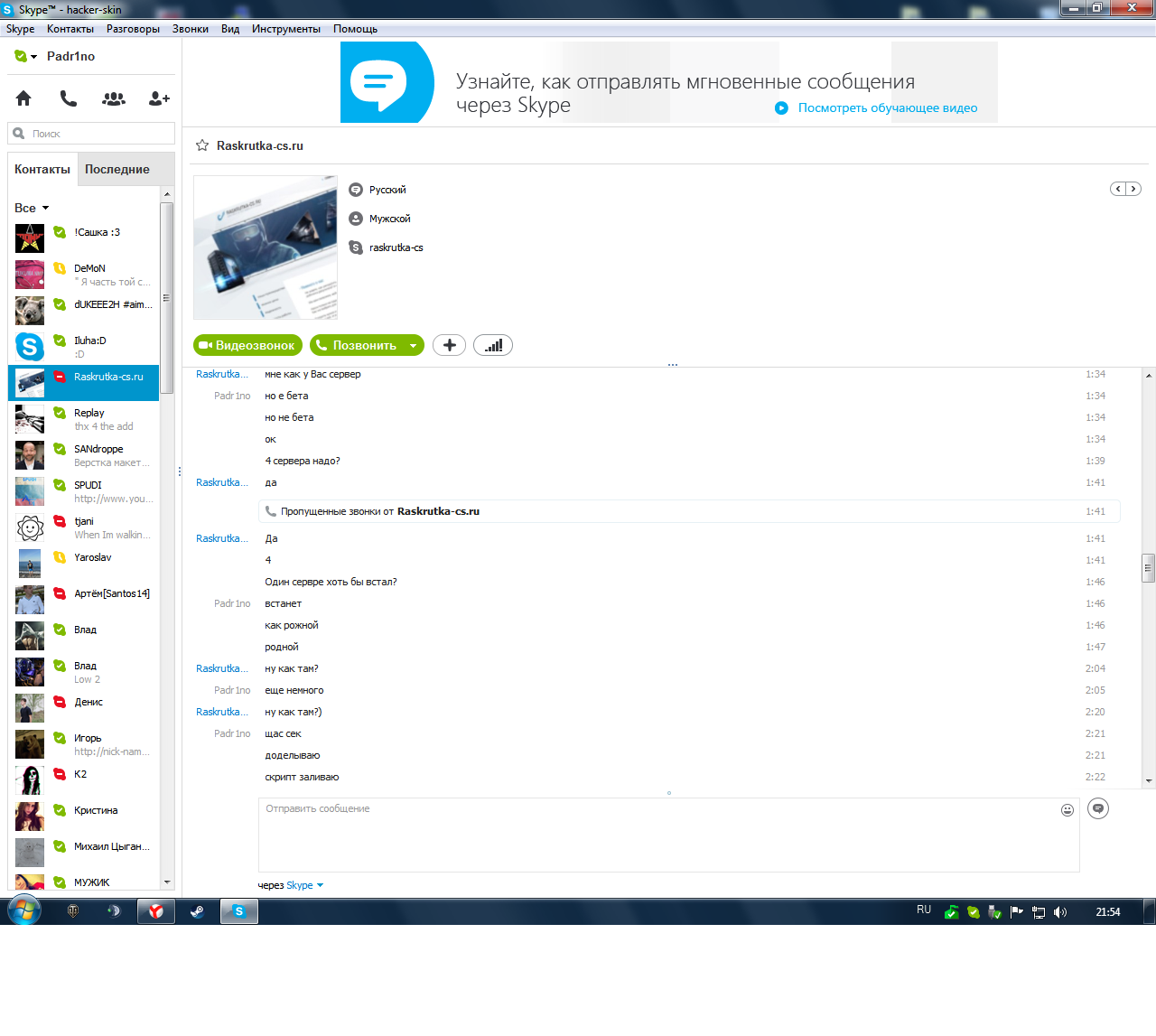The image size is (1156, 1036).
Task: Click the Skype name icon beside raskrutka-cs
Action: [x=356, y=247]
